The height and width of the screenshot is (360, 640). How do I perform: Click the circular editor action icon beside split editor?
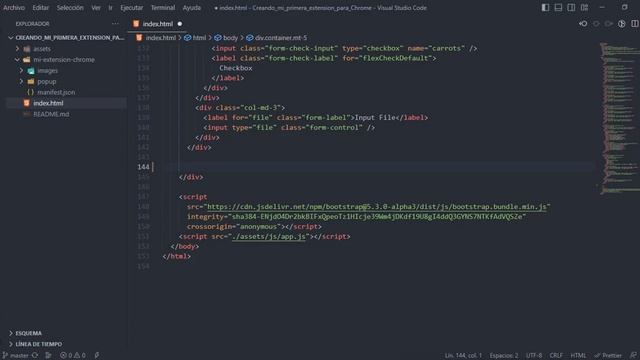coord(622,24)
